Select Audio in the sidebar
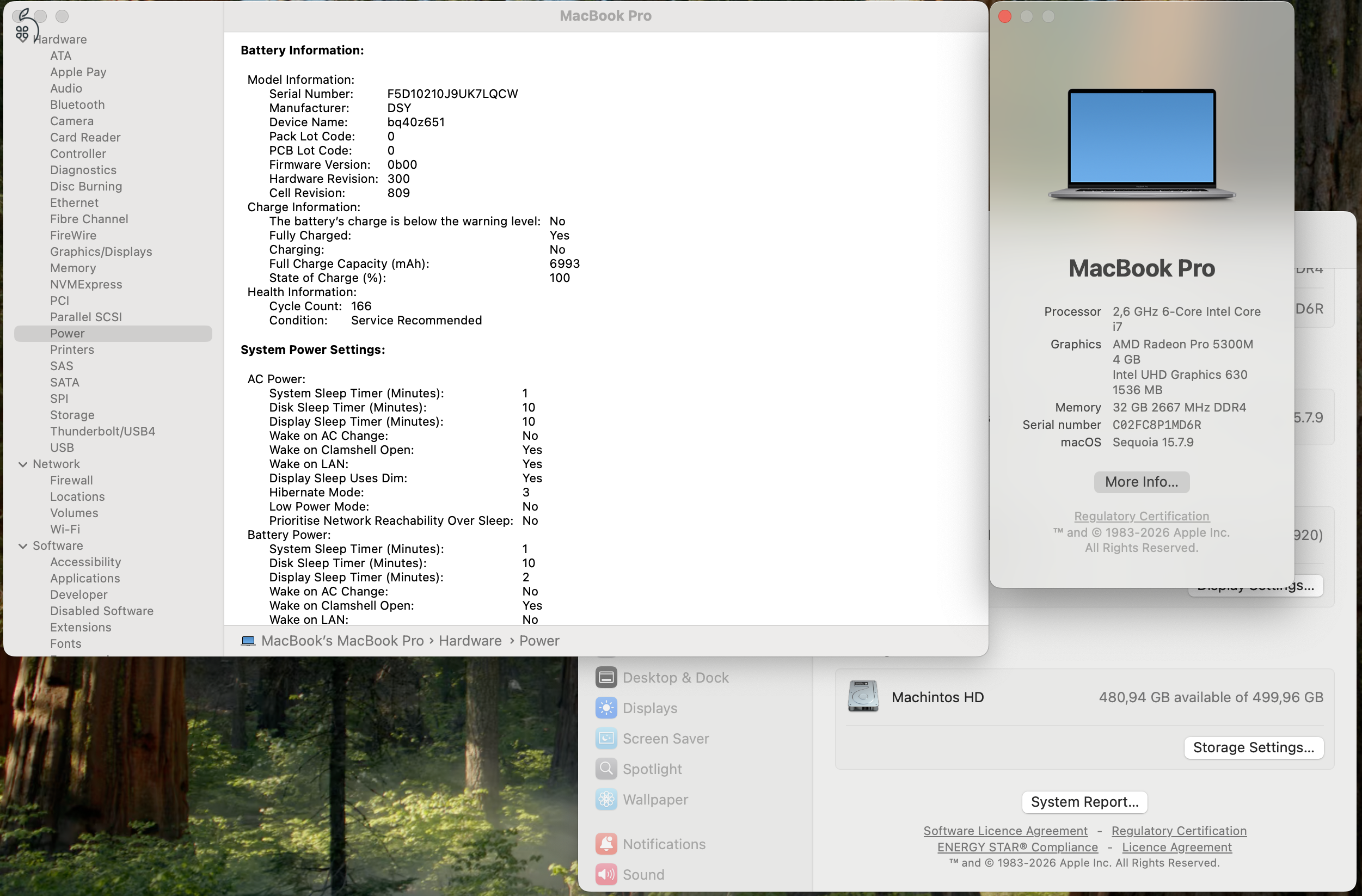1362x896 pixels. pyautogui.click(x=66, y=88)
